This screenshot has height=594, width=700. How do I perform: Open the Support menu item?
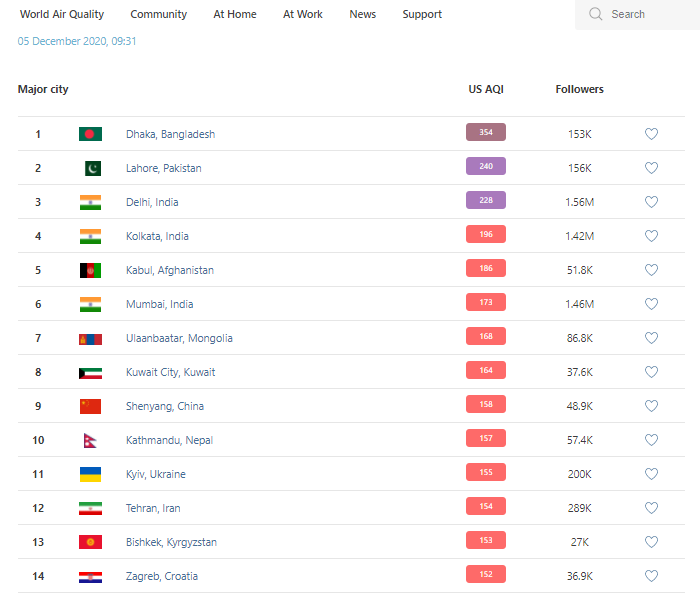(422, 14)
